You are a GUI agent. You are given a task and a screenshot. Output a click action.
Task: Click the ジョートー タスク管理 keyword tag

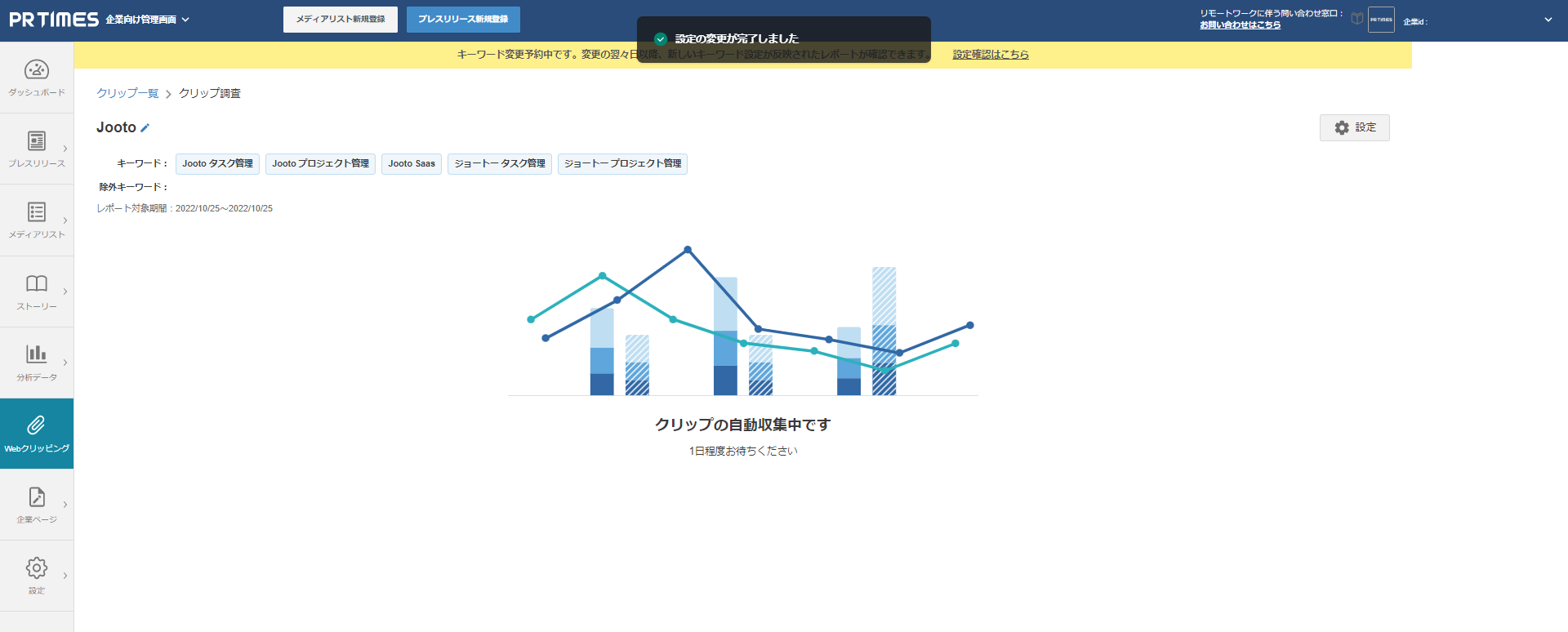pos(500,164)
